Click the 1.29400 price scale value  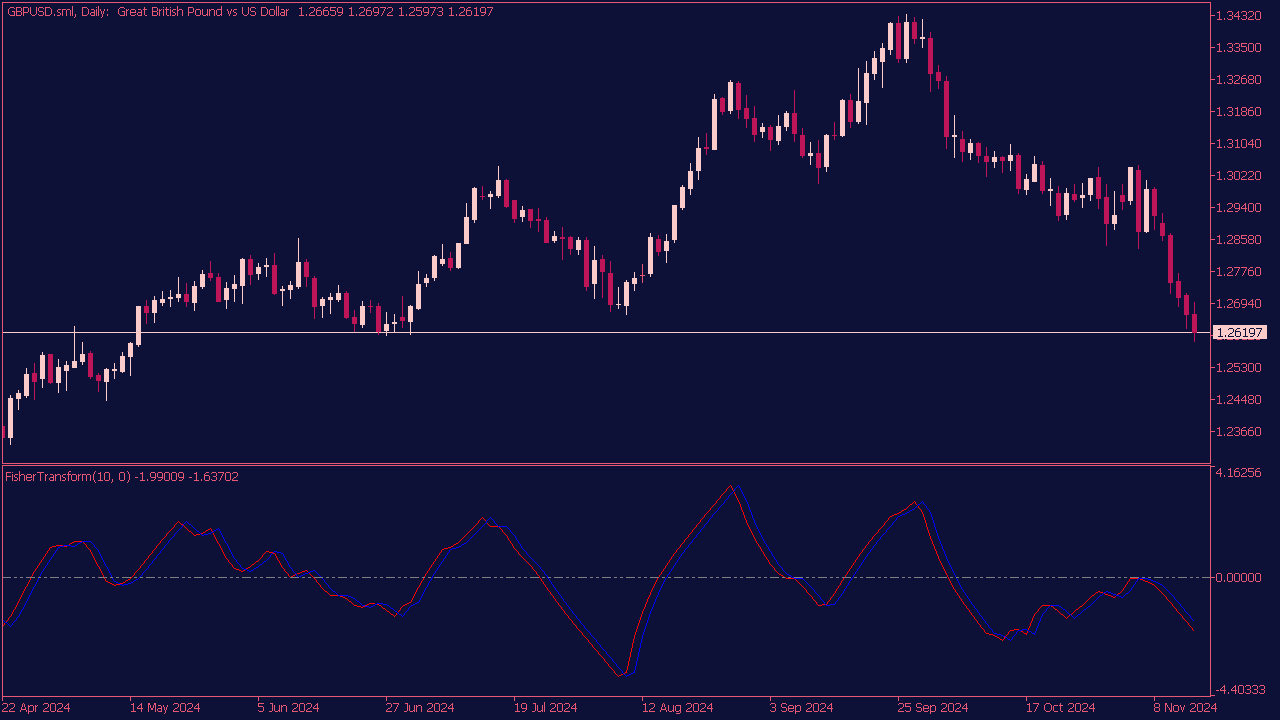pos(1238,208)
